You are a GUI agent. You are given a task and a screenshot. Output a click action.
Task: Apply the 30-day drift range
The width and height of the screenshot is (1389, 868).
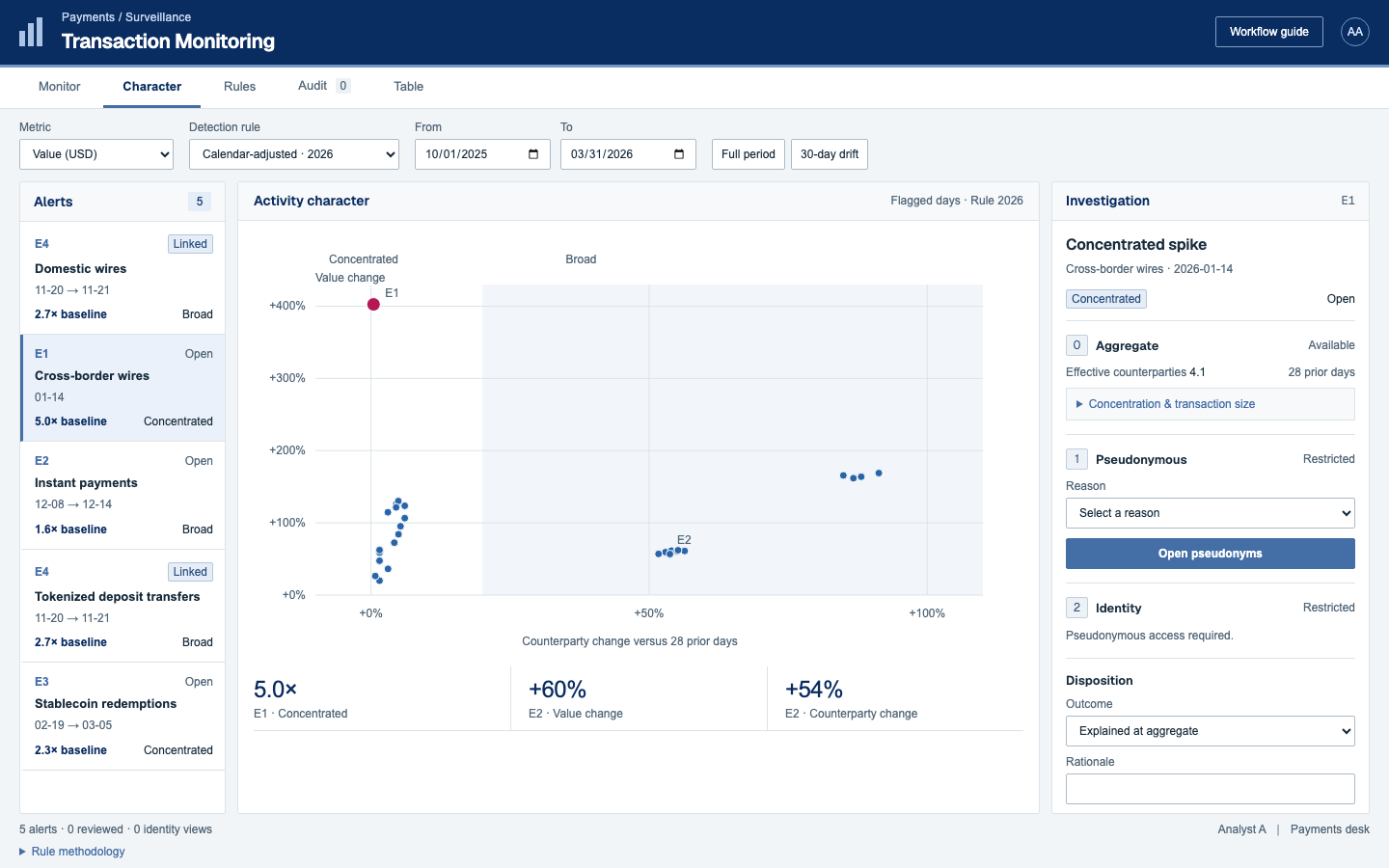[830, 154]
